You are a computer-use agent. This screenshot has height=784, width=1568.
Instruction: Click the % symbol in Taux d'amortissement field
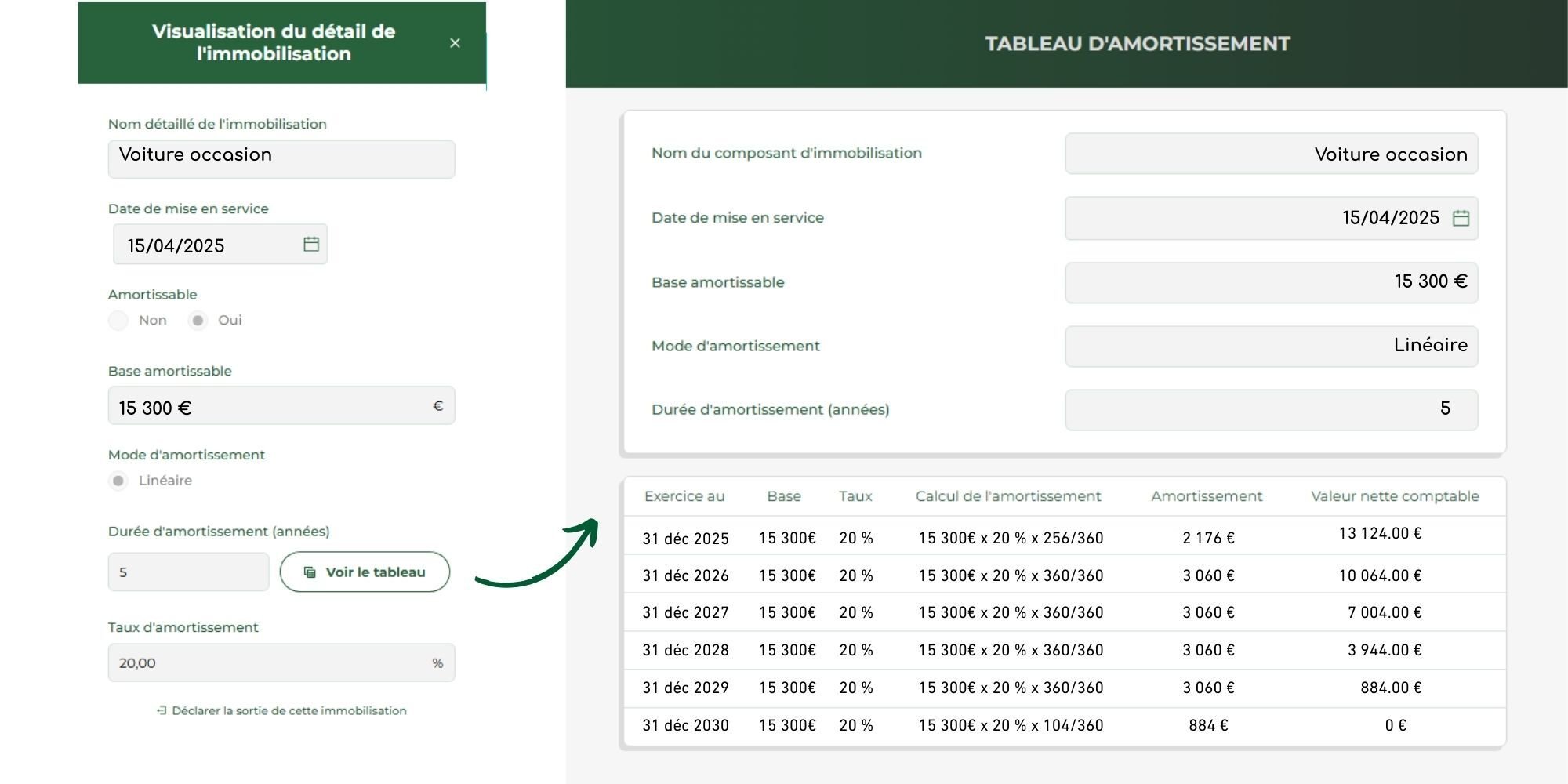click(x=437, y=663)
